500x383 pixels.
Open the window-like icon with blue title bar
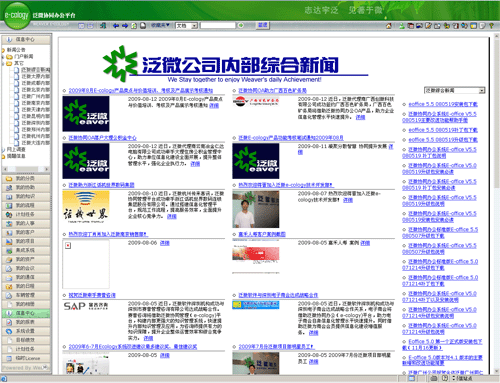(473, 26)
